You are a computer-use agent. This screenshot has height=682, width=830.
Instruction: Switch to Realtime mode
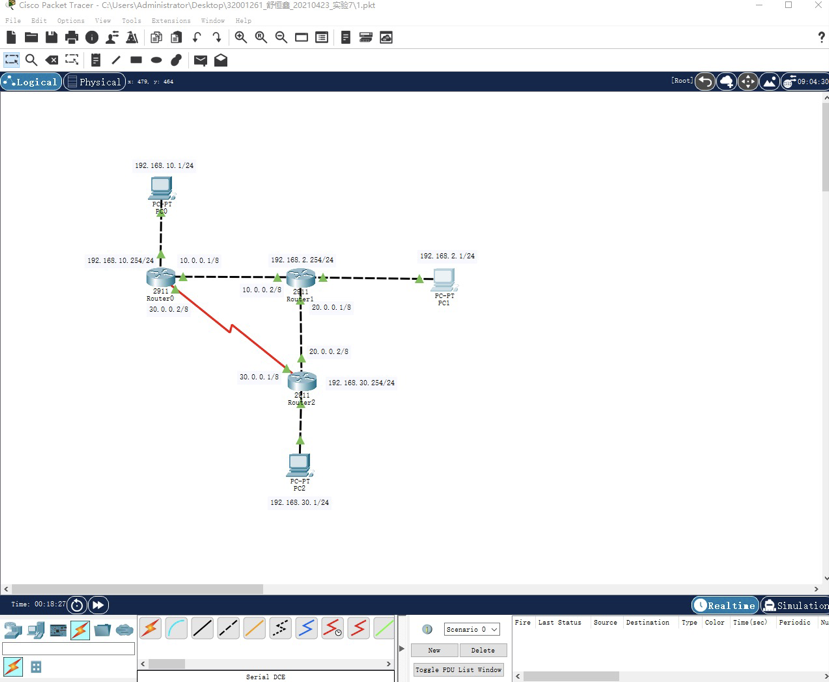pyautogui.click(x=725, y=605)
